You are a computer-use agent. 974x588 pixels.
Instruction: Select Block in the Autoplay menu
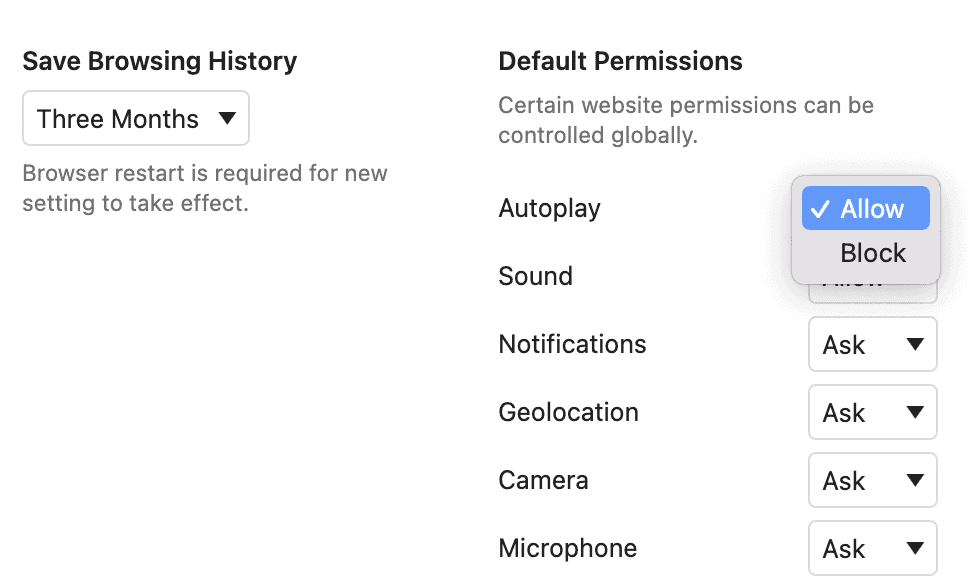tap(872, 253)
